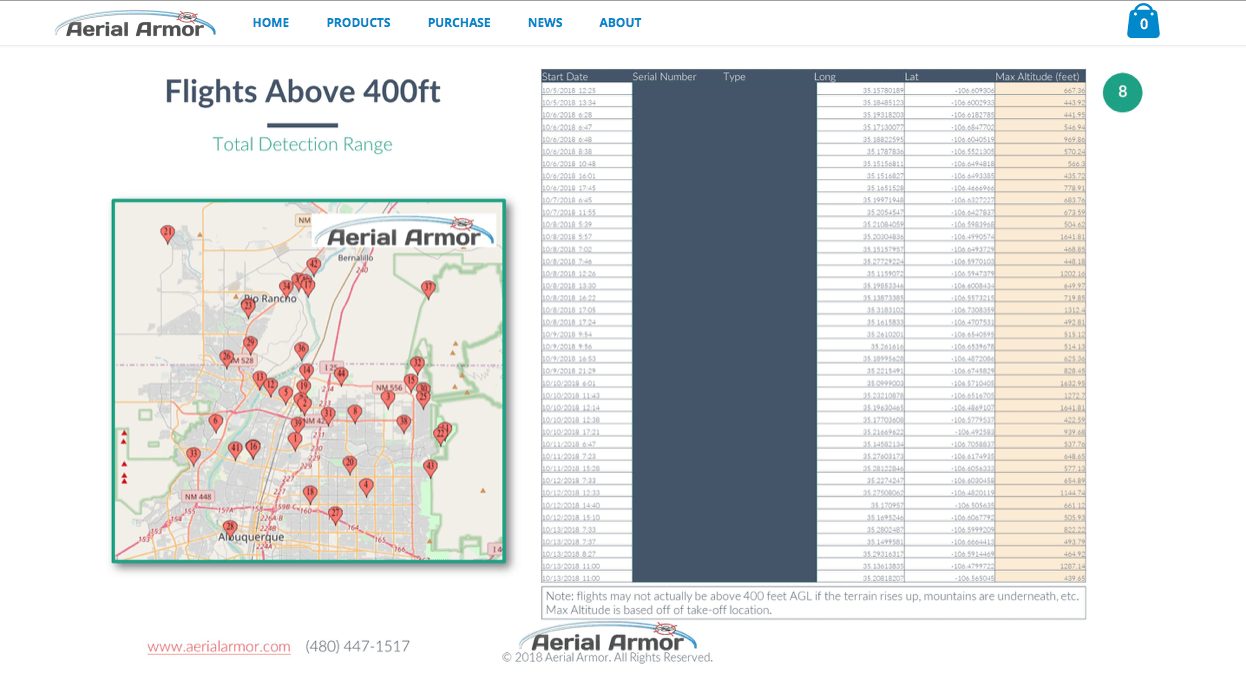Select map marker 14
The width and height of the screenshot is (1246, 687).
307,372
